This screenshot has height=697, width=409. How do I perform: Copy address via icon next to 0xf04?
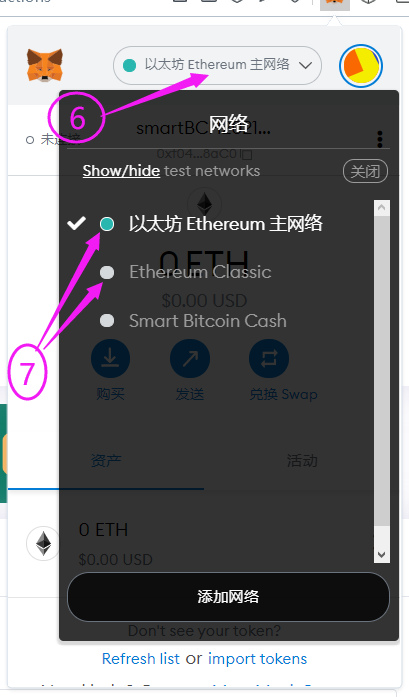(248, 155)
